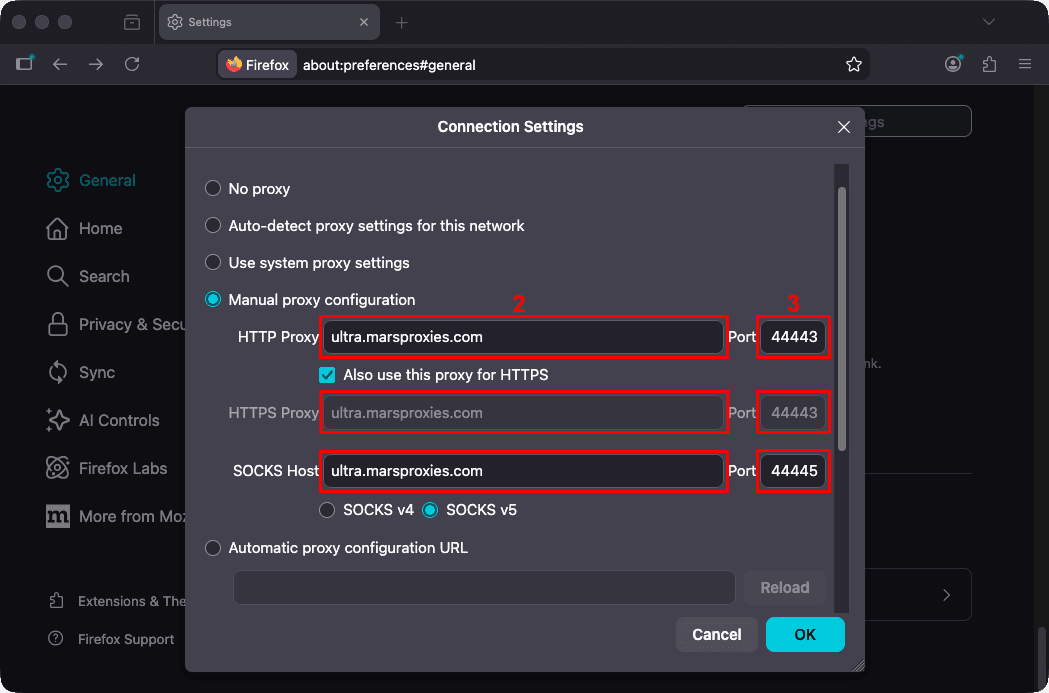Open the new tab plus icon
The image size is (1049, 693).
click(401, 23)
